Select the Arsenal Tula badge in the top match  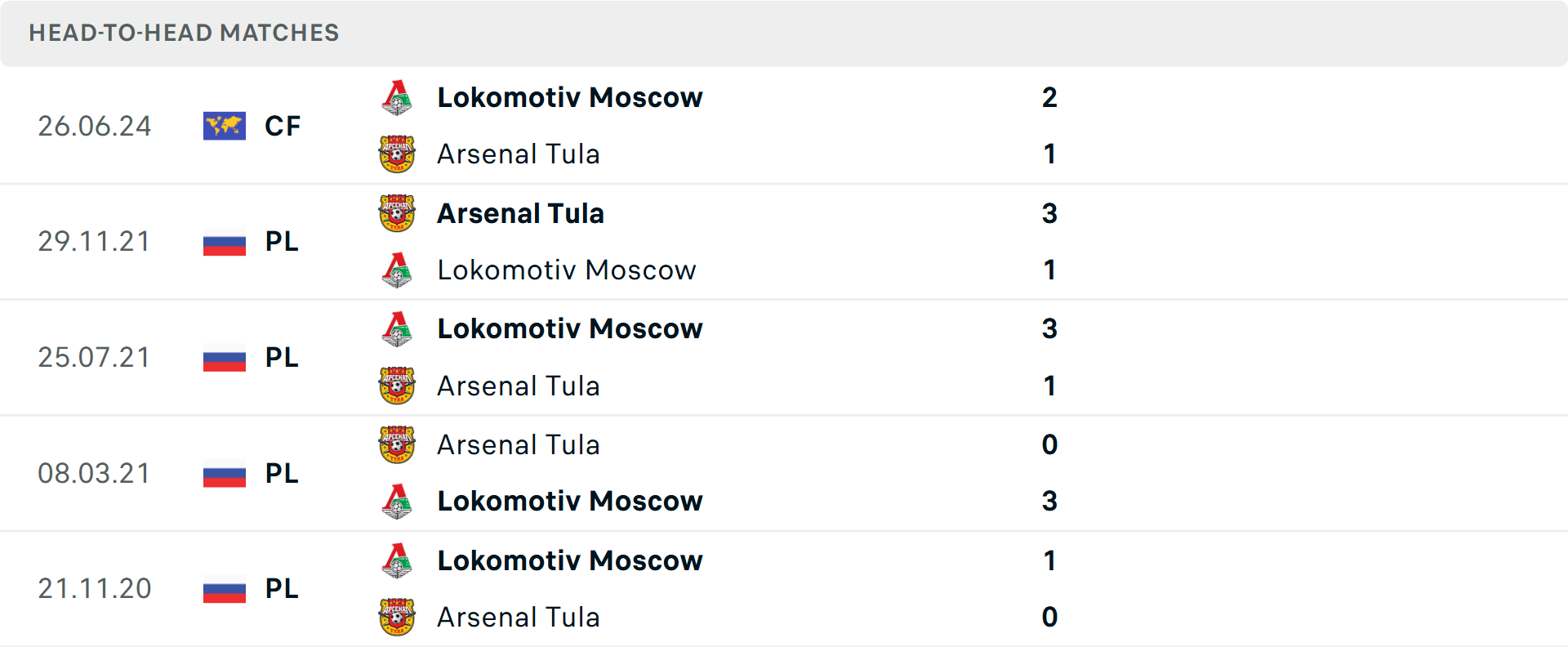(x=398, y=154)
